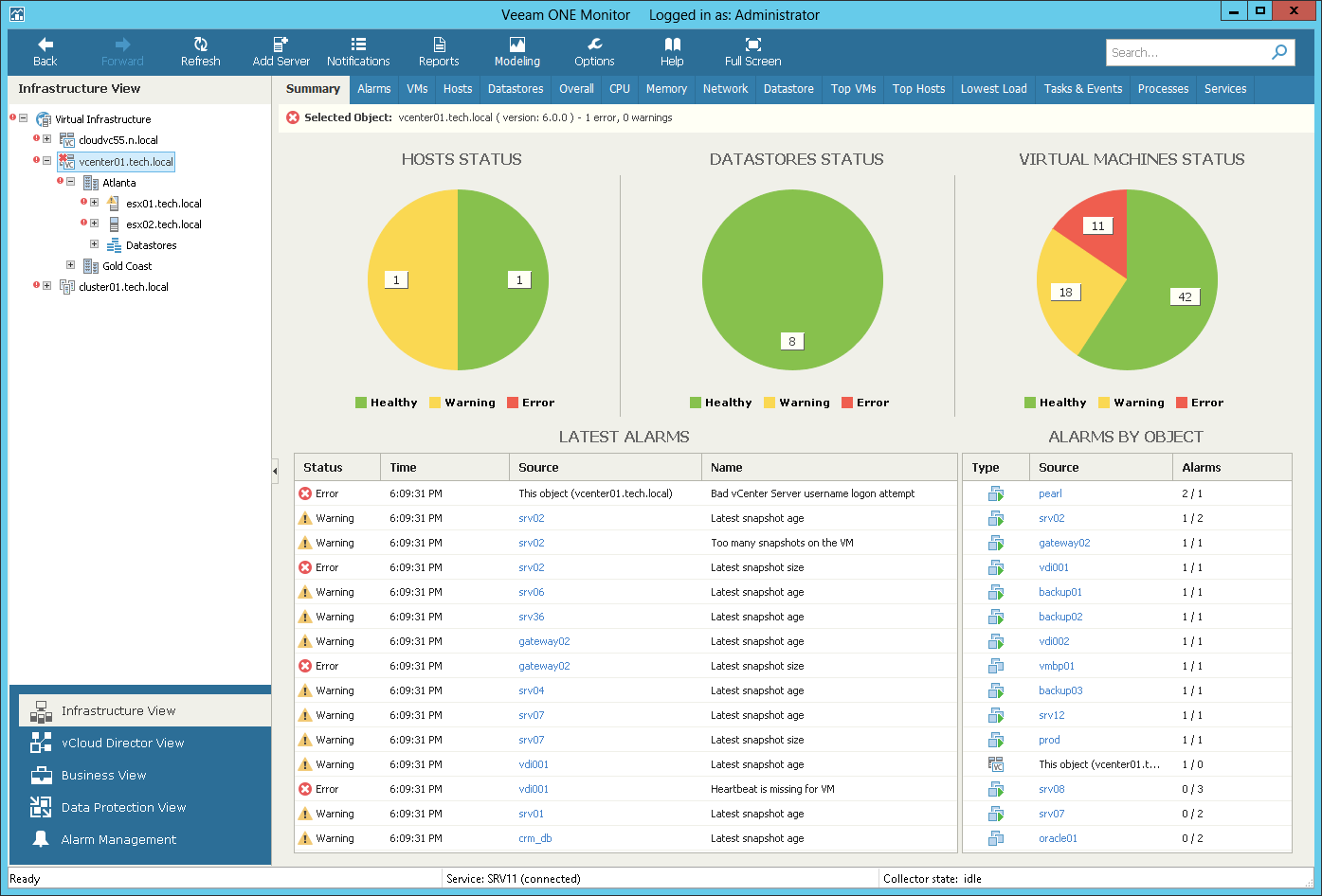Open the Modeling toolbar icon
The width and height of the screenshot is (1322, 896).
(x=516, y=45)
